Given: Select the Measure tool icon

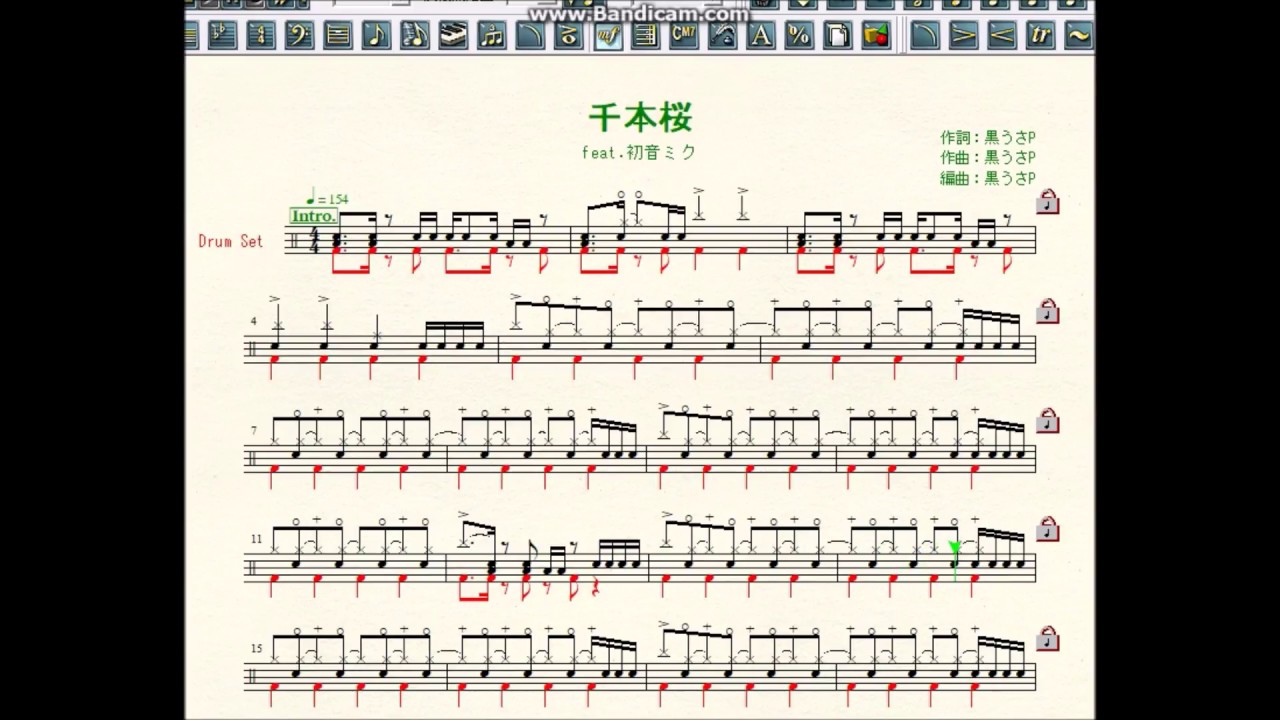Looking at the screenshot, I should 338,36.
